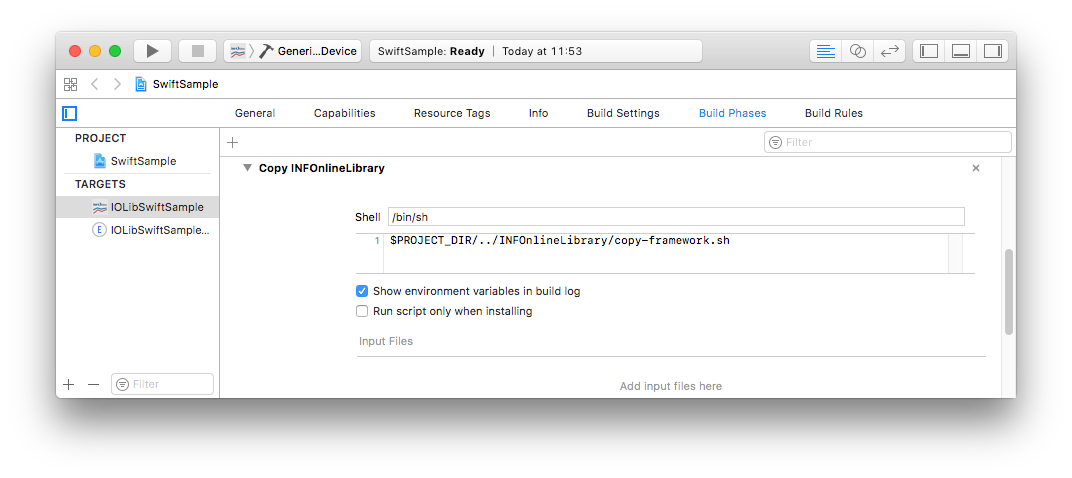Open the Assistant editor
The height and width of the screenshot is (478, 1072).
[857, 51]
